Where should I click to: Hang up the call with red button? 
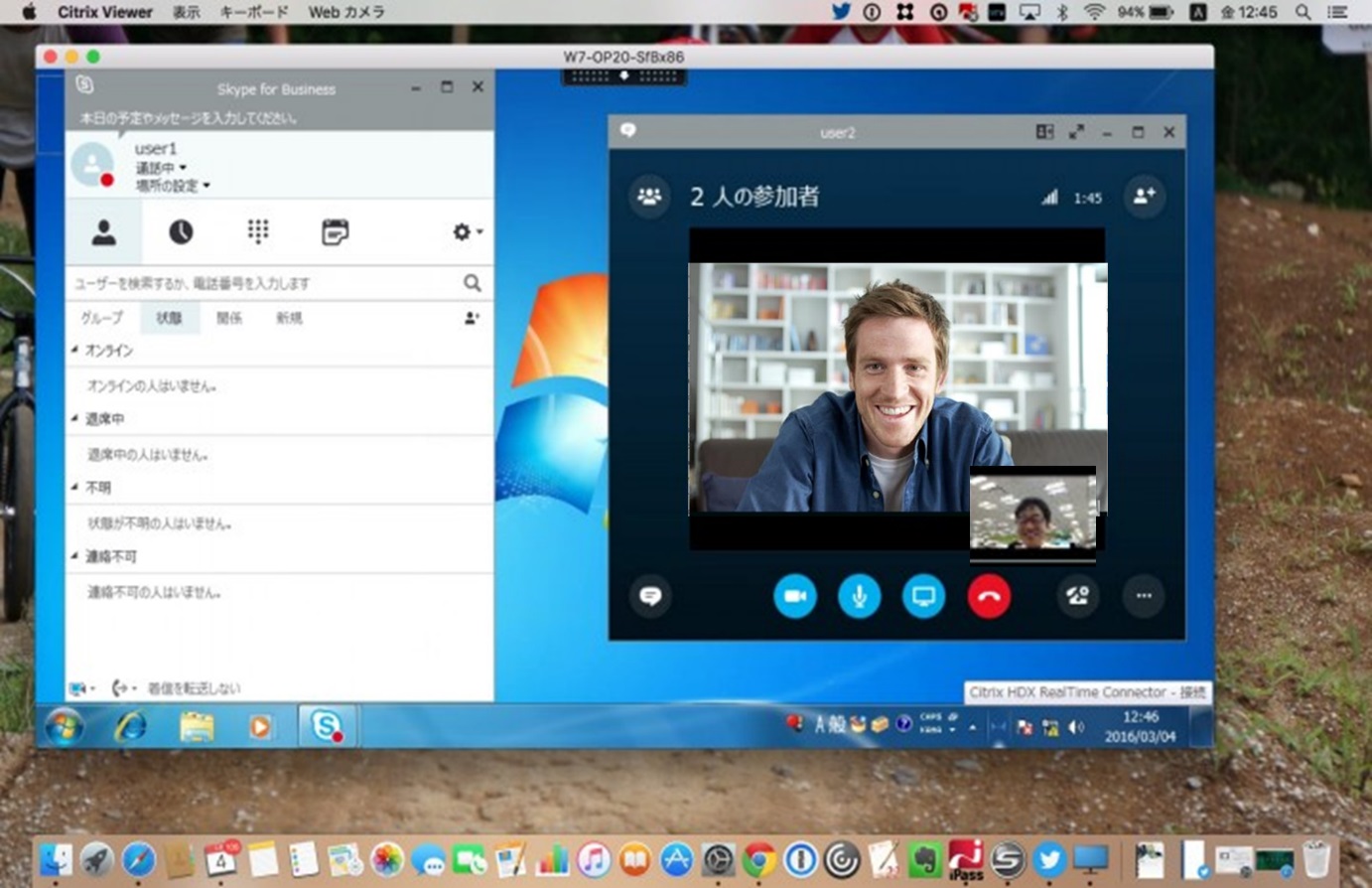click(x=988, y=596)
